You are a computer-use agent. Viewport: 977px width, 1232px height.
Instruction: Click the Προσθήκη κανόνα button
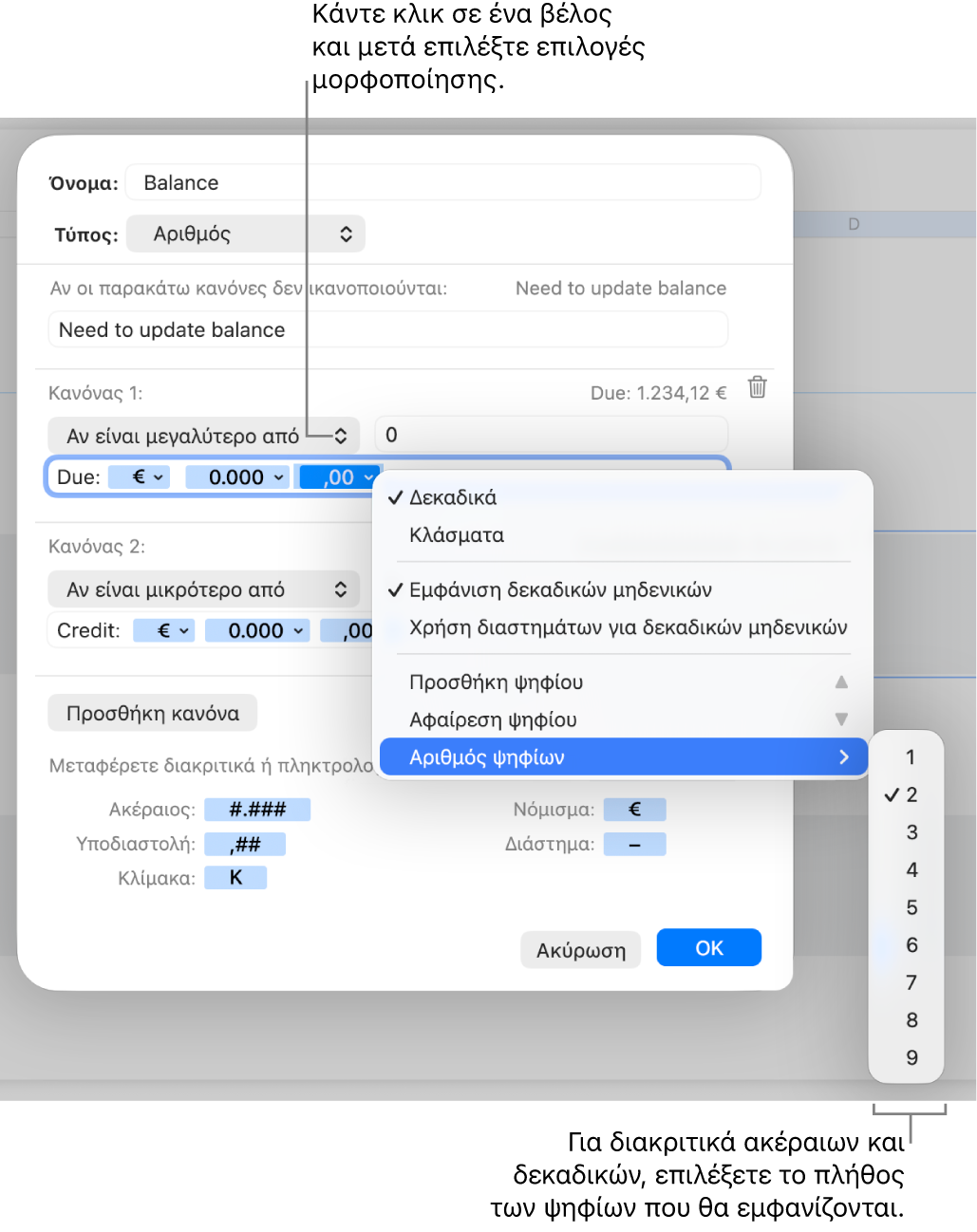pos(153,713)
